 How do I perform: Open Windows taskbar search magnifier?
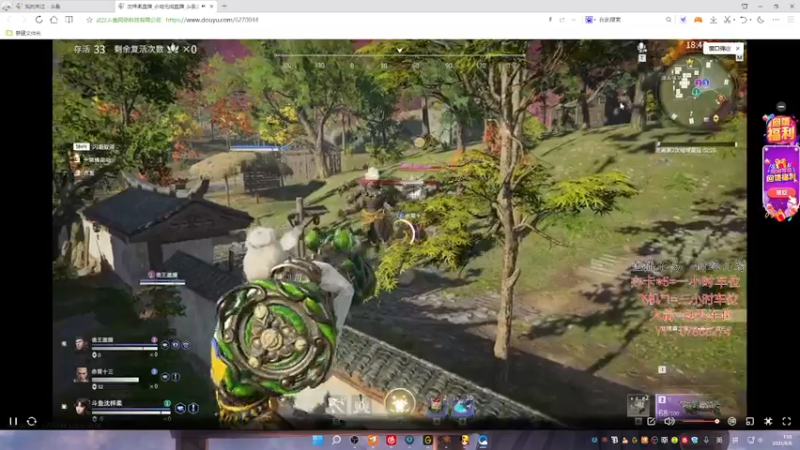[x=336, y=440]
